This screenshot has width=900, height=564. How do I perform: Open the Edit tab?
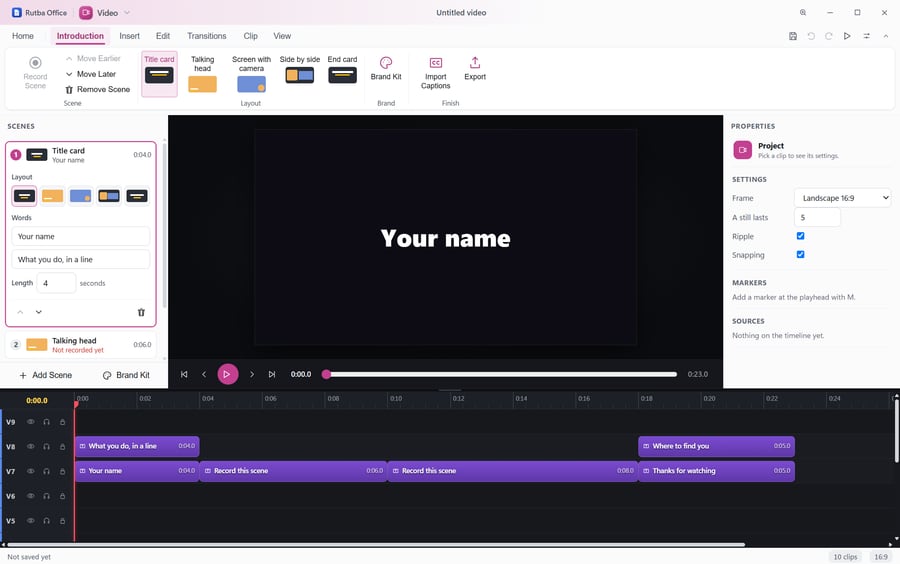pos(163,36)
